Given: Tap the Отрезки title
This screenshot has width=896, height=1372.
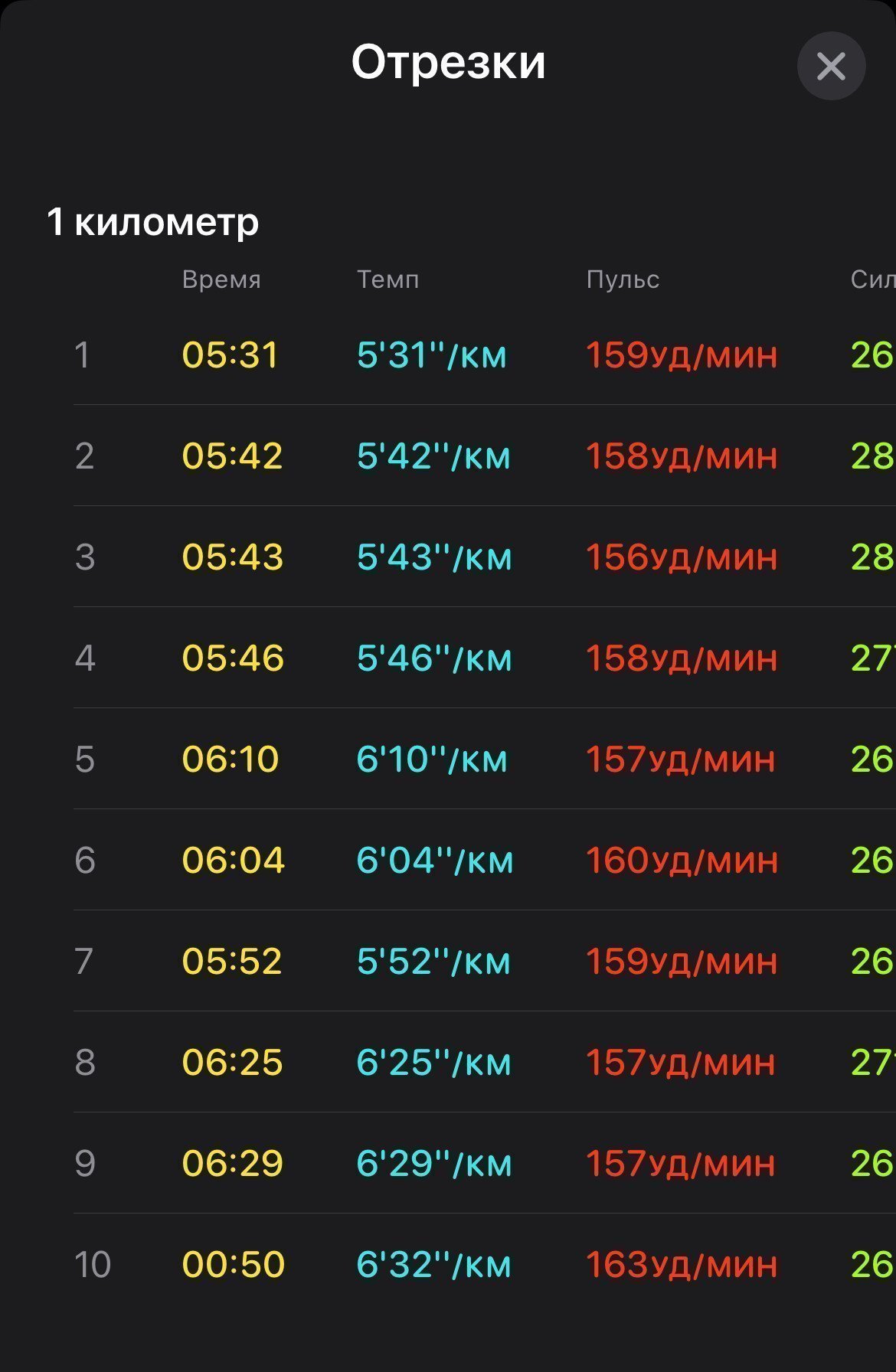Looking at the screenshot, I should (448, 62).
